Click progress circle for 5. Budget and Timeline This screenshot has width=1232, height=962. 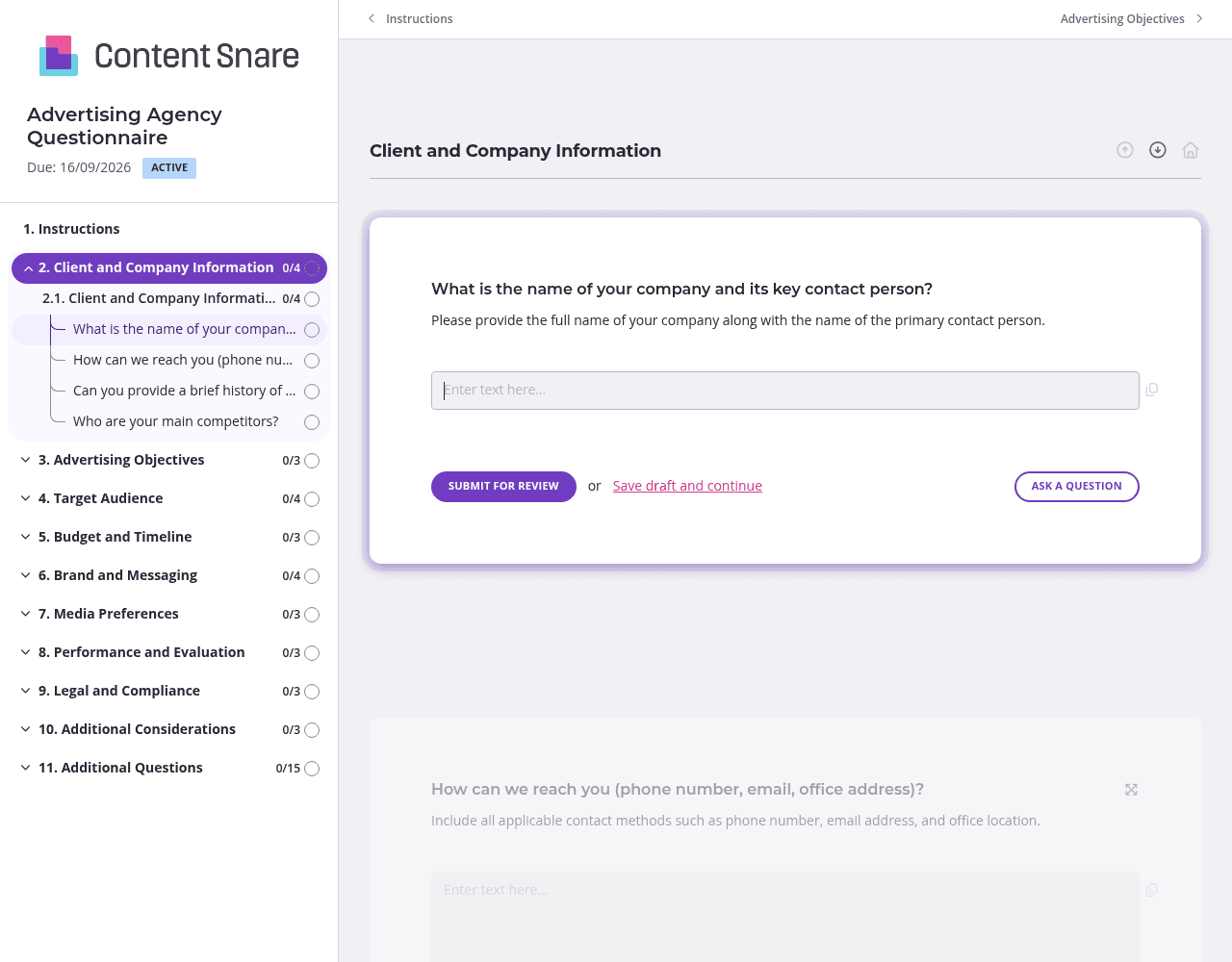312,538
